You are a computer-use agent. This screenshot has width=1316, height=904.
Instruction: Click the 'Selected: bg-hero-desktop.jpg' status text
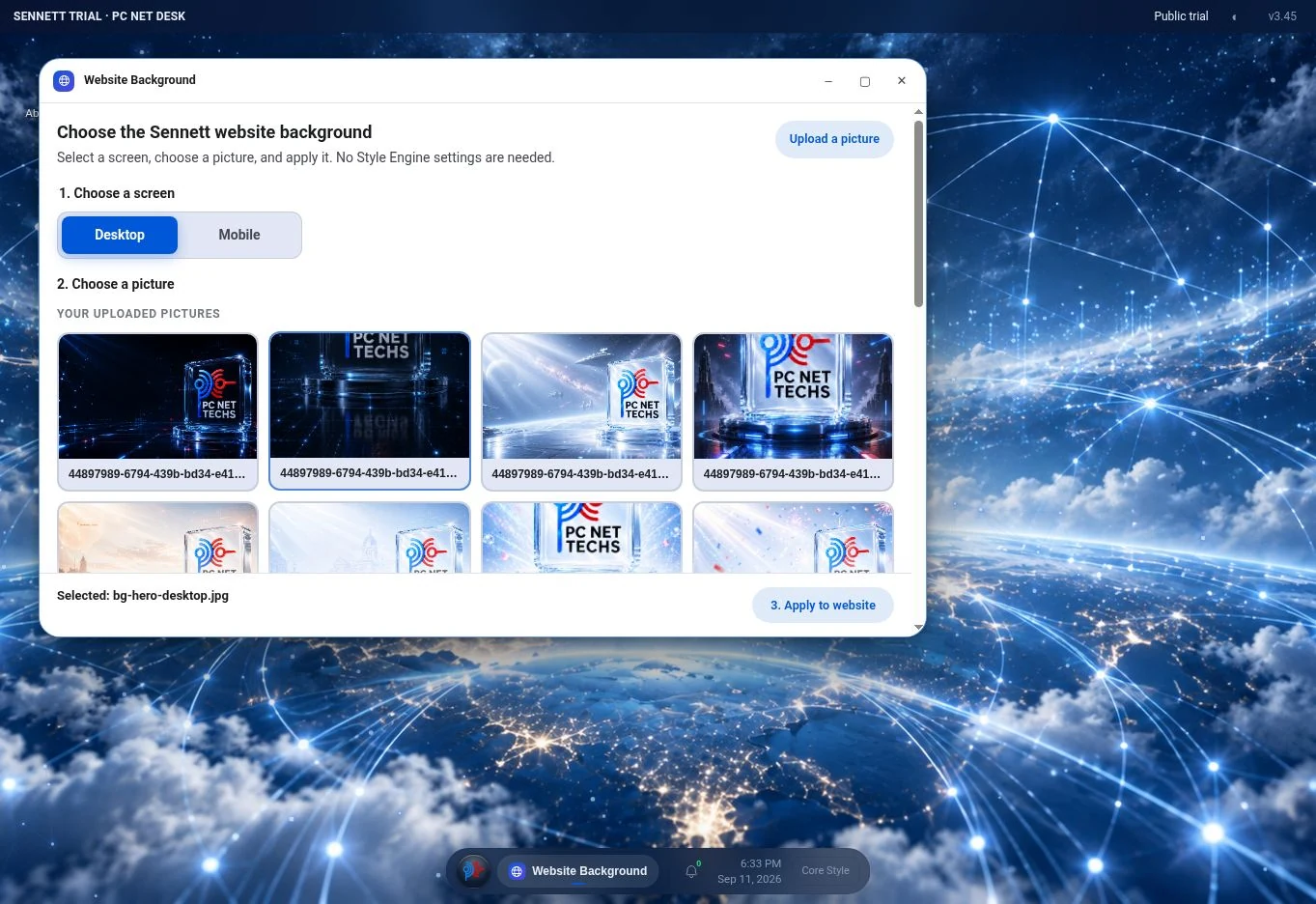click(x=143, y=596)
